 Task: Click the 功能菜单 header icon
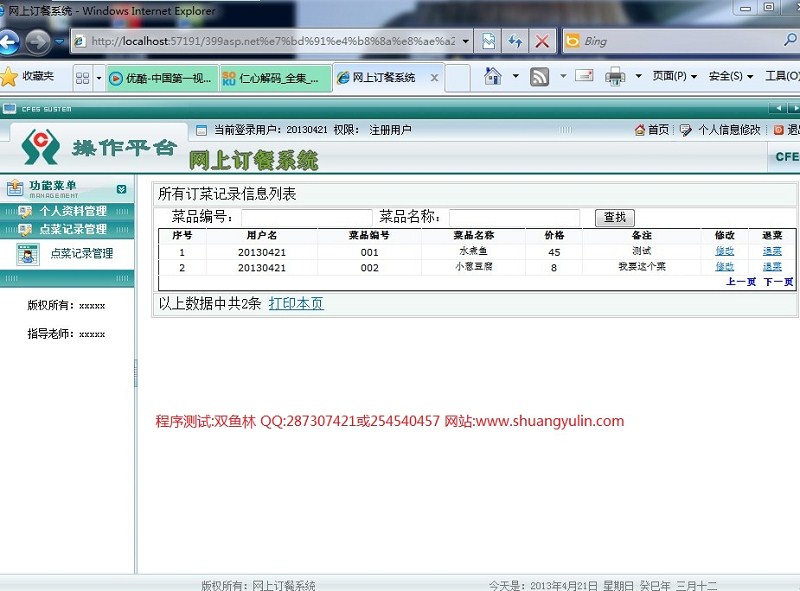click(x=15, y=188)
